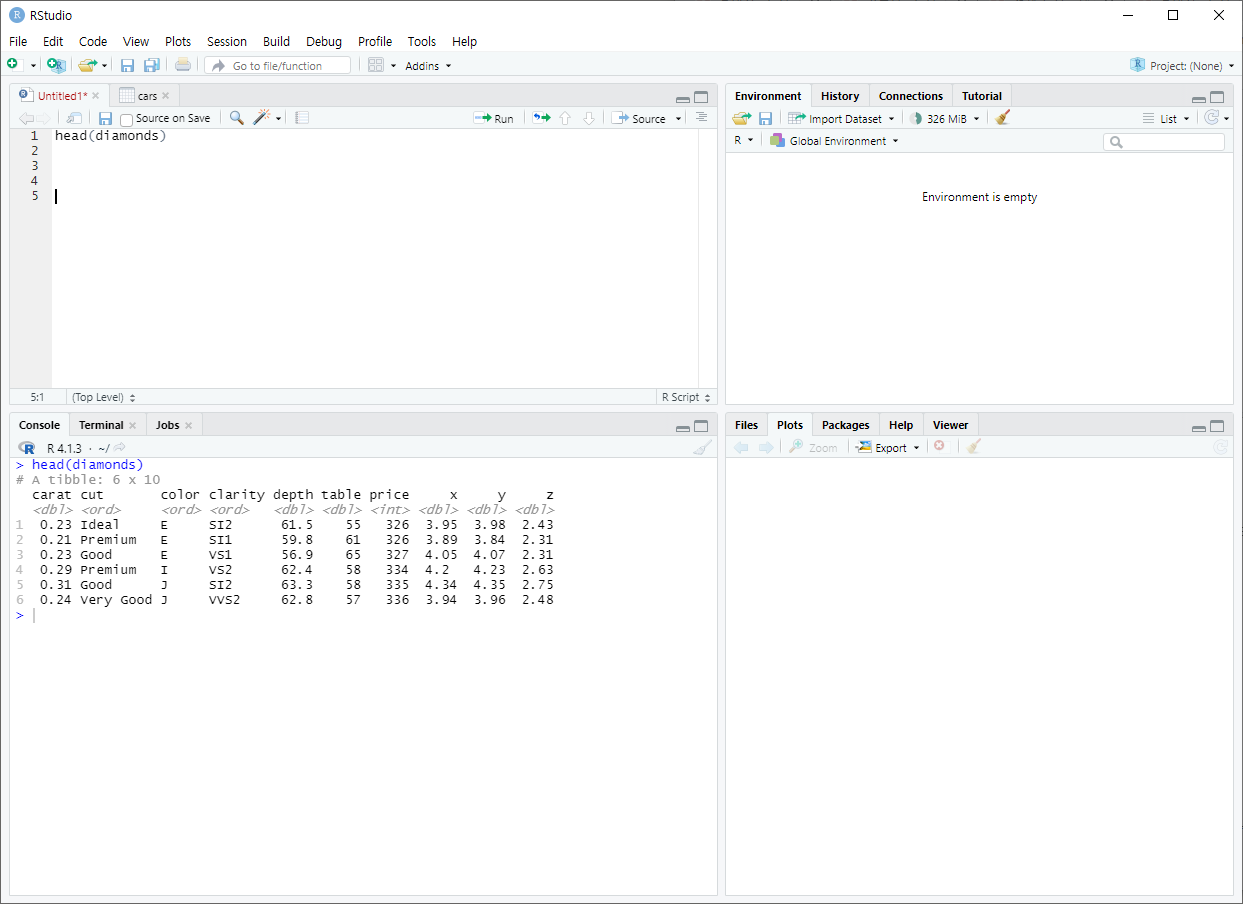Open the Debug menu
This screenshot has width=1243, height=904.
pyautogui.click(x=324, y=41)
